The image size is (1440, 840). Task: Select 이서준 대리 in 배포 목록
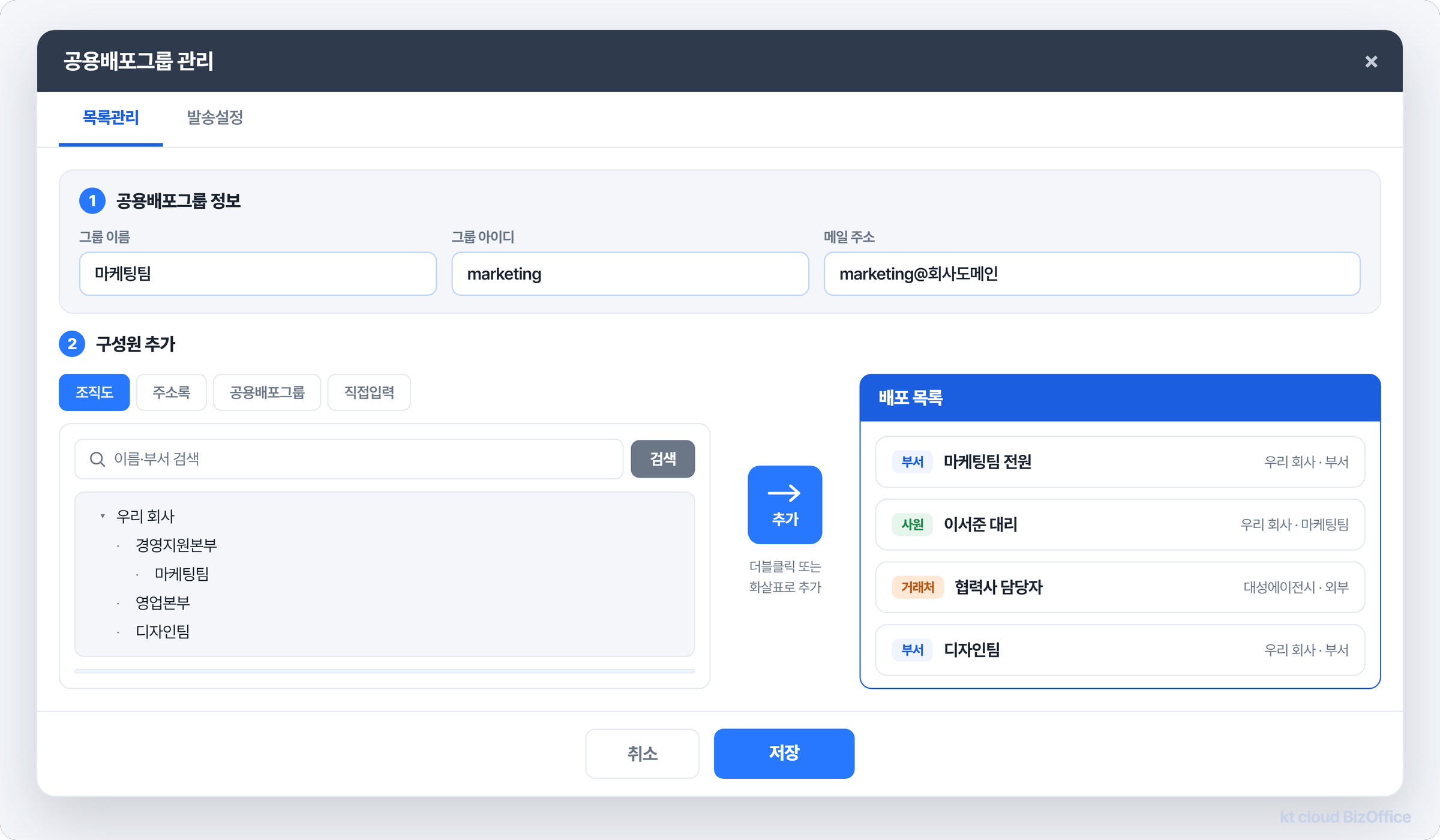[1120, 524]
